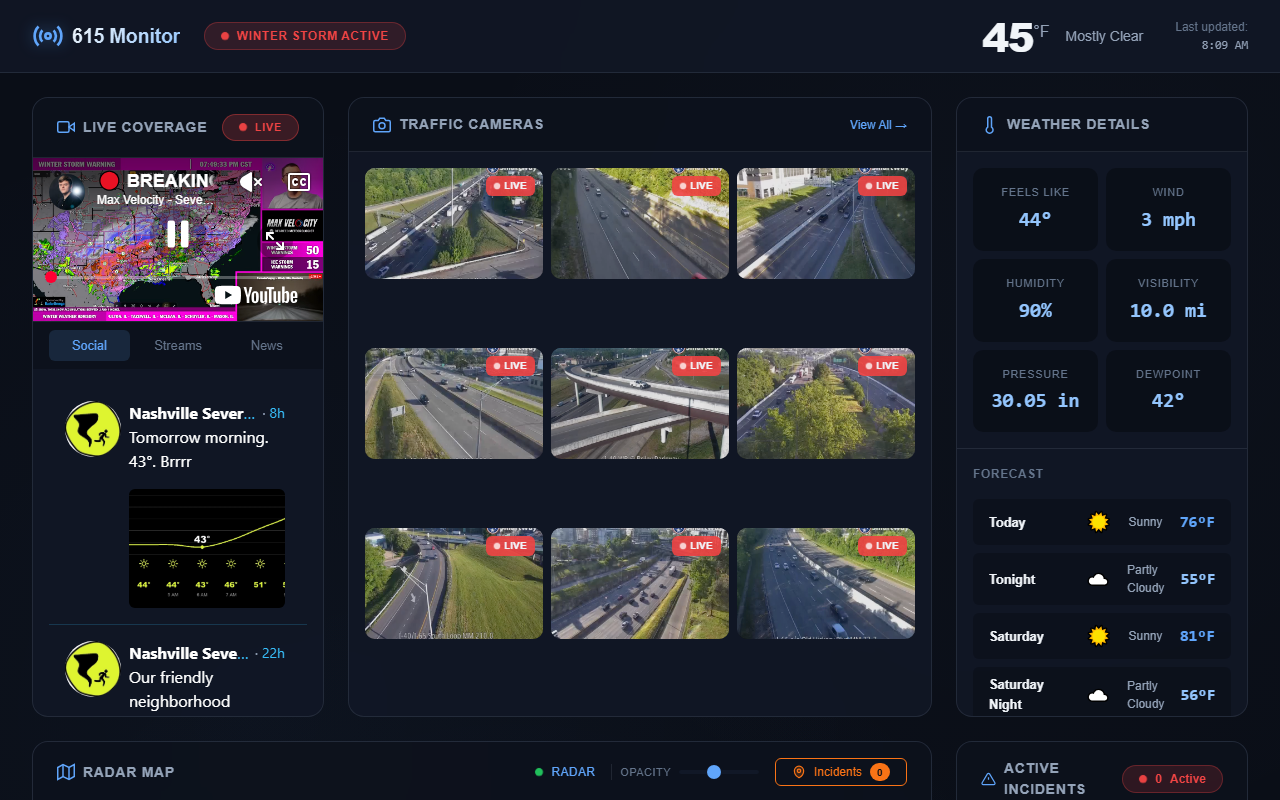
Task: Click the last updated 8:09 AM timestamp
Action: (1225, 45)
